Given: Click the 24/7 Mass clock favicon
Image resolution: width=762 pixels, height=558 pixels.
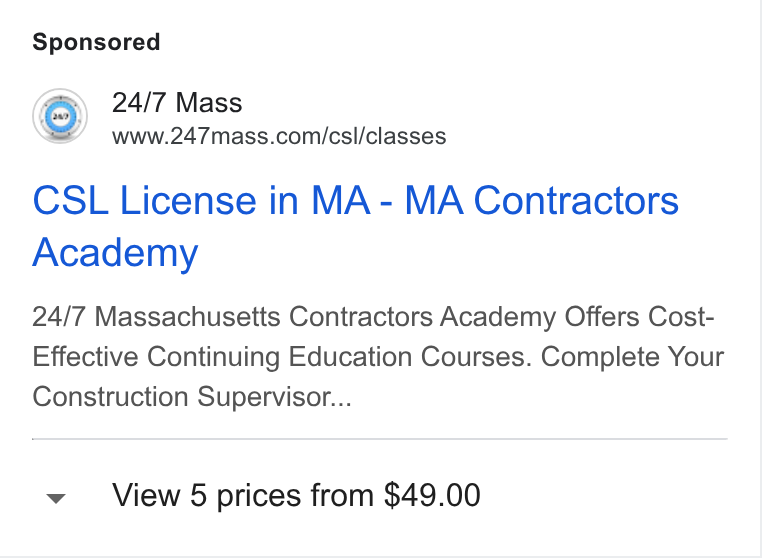Looking at the screenshot, I should tap(60, 116).
